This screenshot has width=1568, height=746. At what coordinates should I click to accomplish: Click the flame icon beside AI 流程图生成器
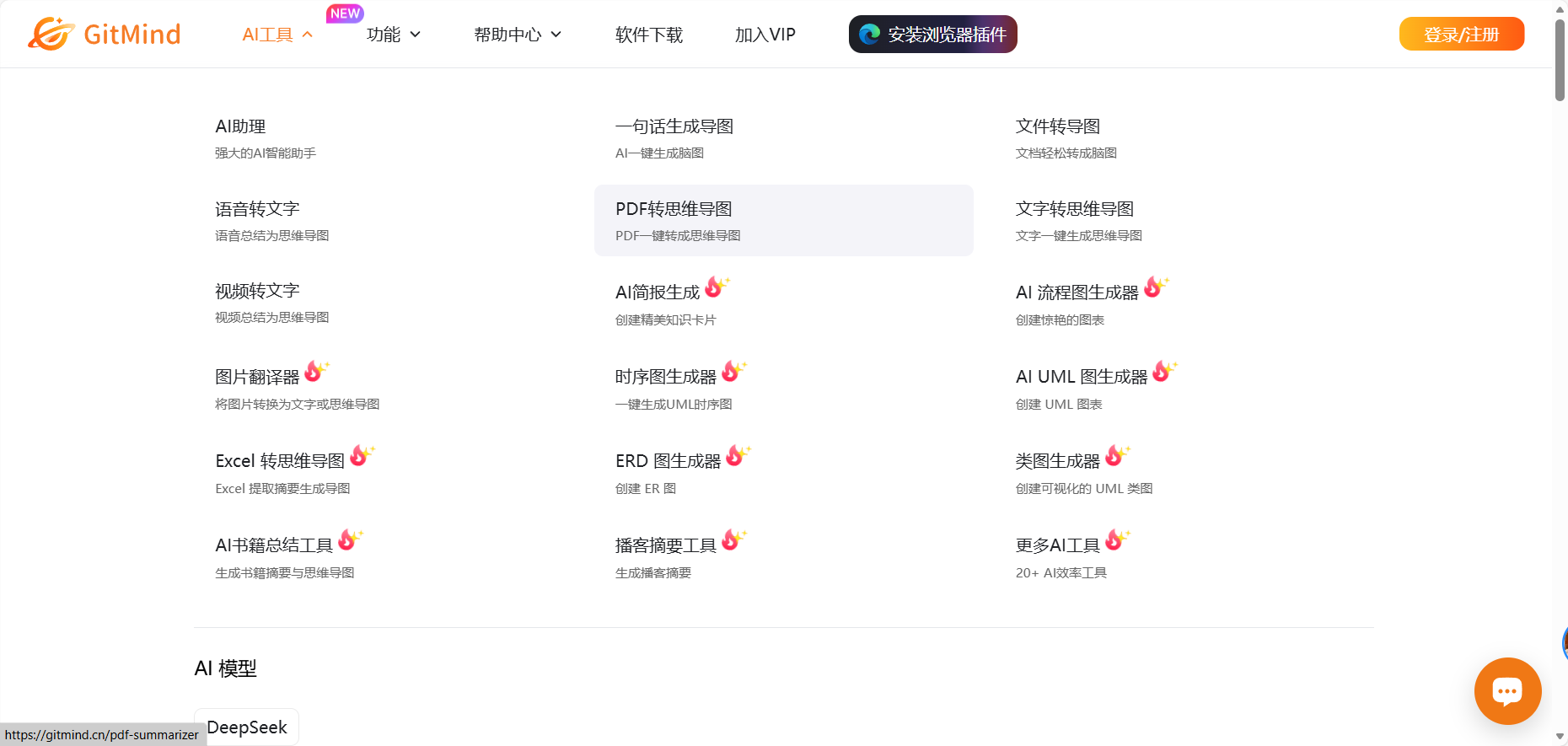coord(1155,287)
